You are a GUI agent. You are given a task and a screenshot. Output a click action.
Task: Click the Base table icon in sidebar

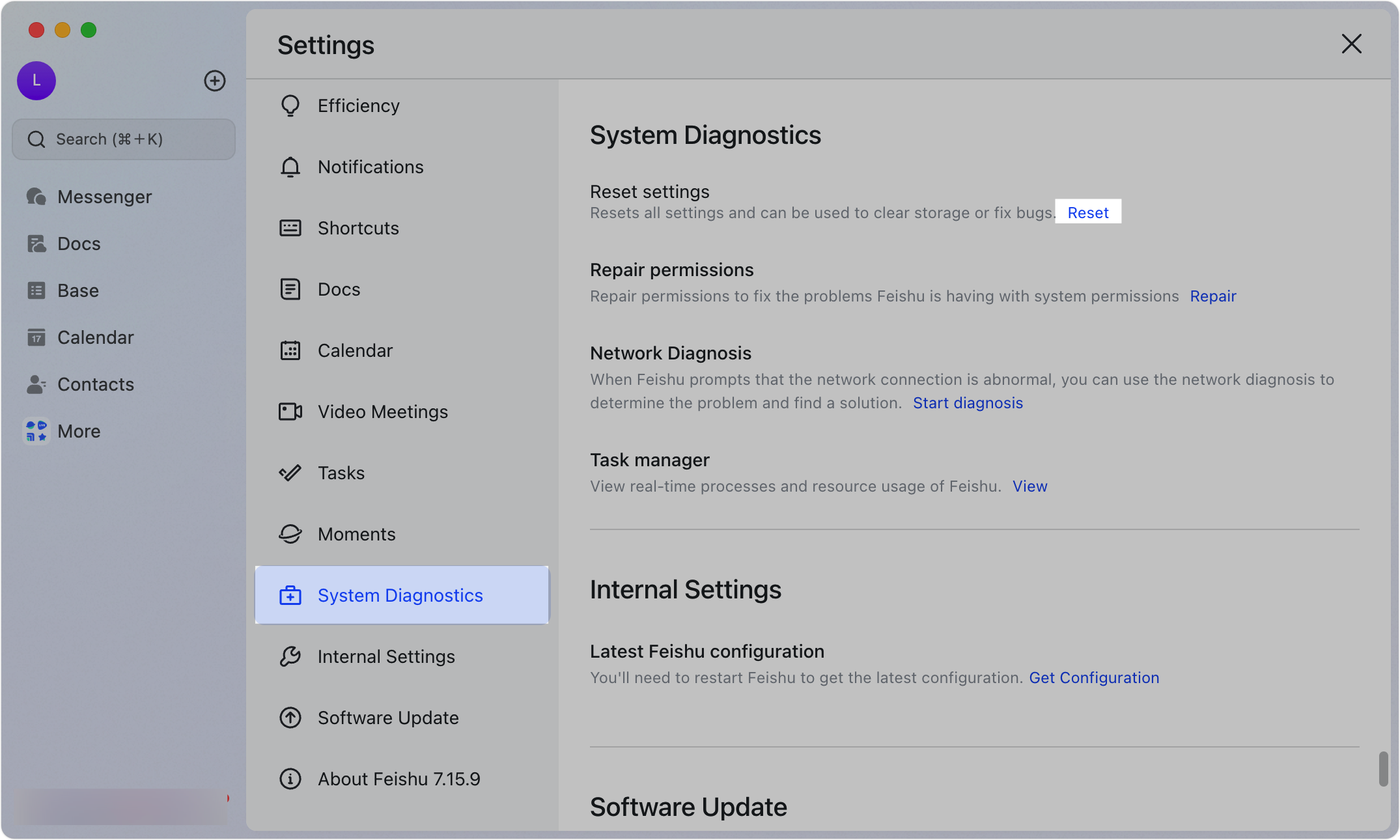[x=36, y=290]
